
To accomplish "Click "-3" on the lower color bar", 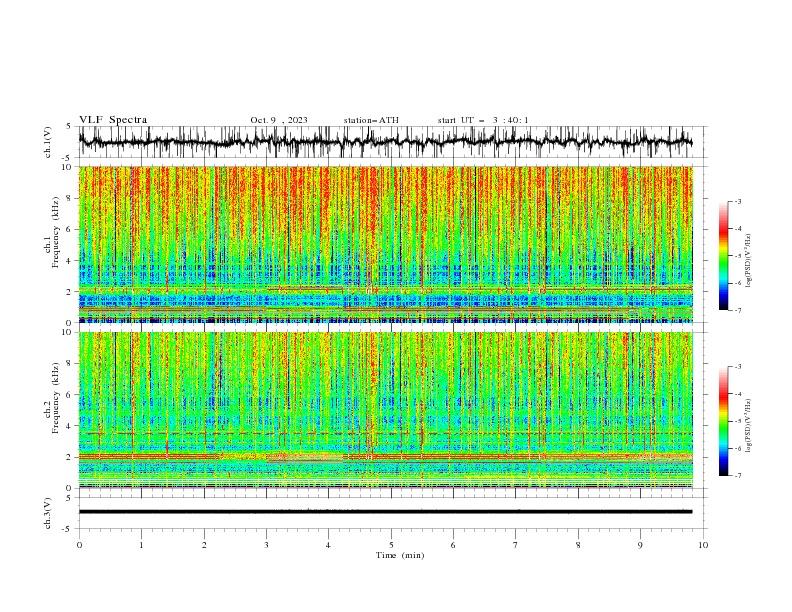I will 738,367.
